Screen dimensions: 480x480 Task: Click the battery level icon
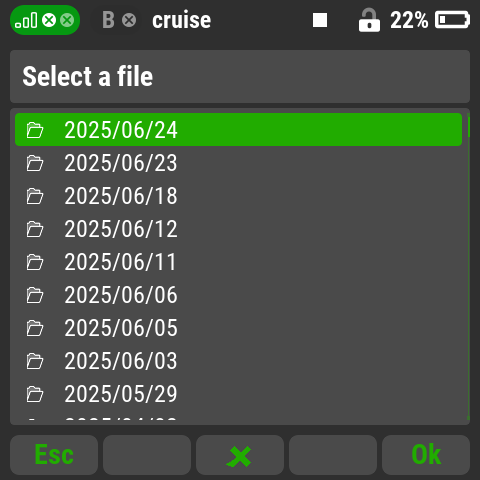[452, 20]
